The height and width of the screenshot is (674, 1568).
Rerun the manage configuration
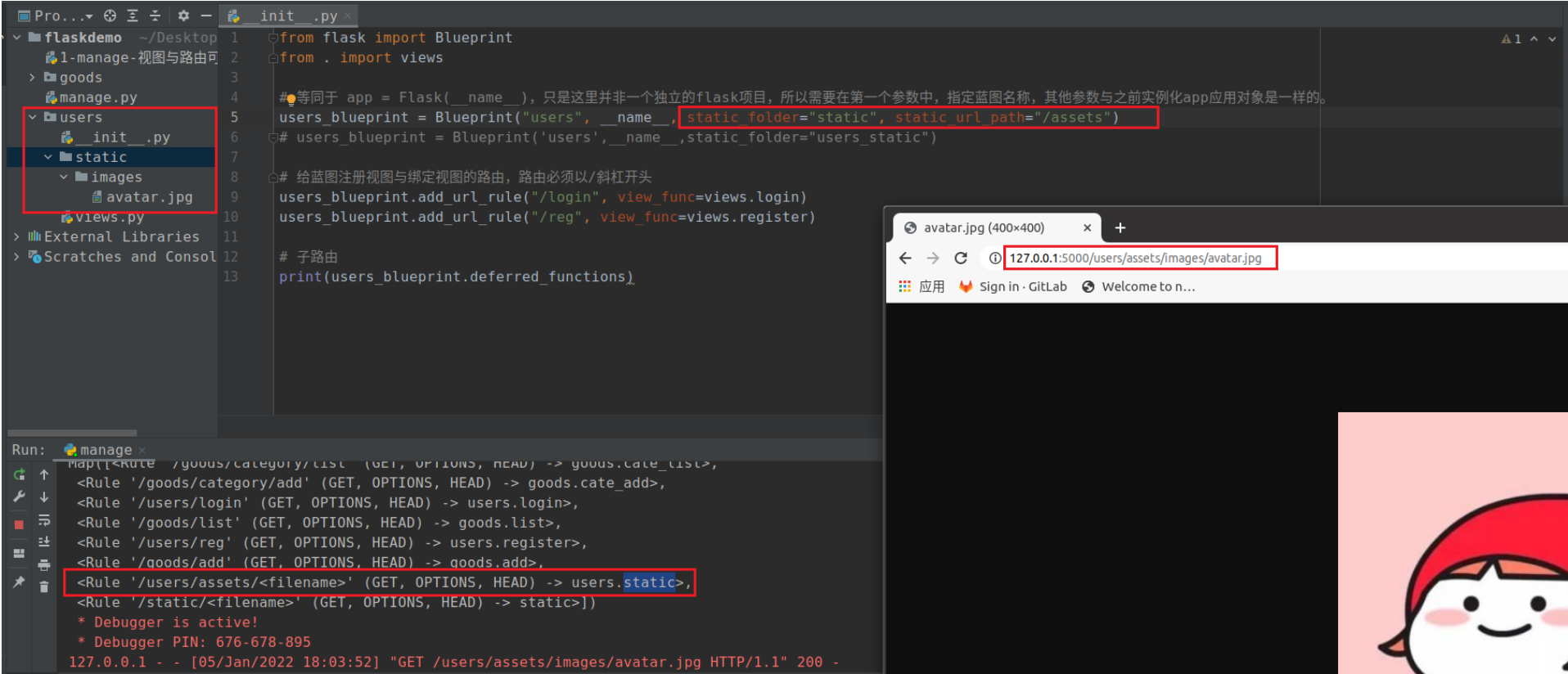19,474
